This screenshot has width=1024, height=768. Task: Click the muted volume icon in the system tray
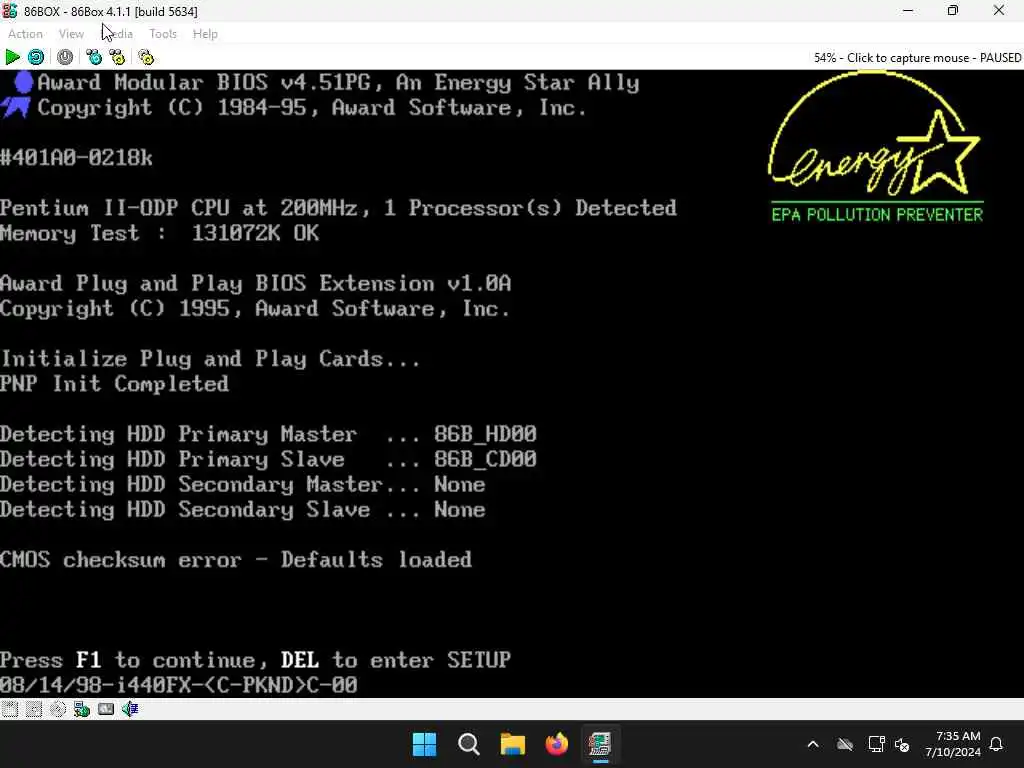(x=903, y=744)
